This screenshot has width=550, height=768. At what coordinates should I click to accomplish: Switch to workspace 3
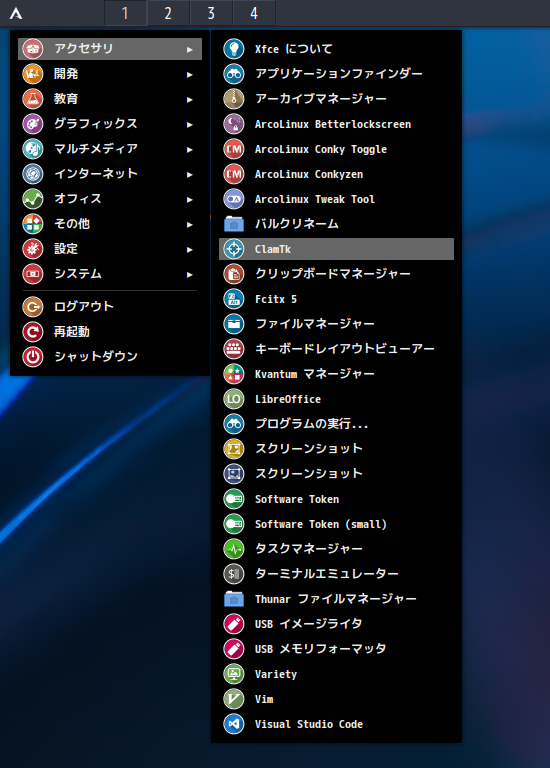coord(211,13)
